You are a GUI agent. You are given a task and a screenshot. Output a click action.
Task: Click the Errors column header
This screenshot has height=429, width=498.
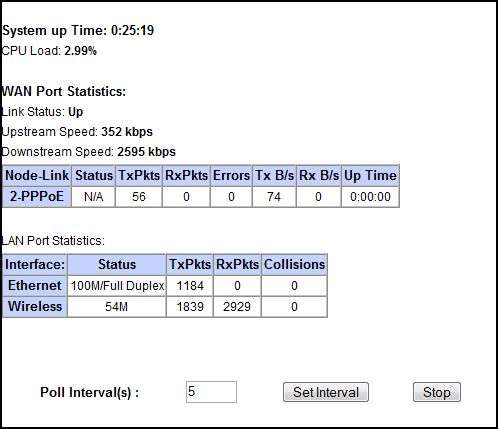231,175
